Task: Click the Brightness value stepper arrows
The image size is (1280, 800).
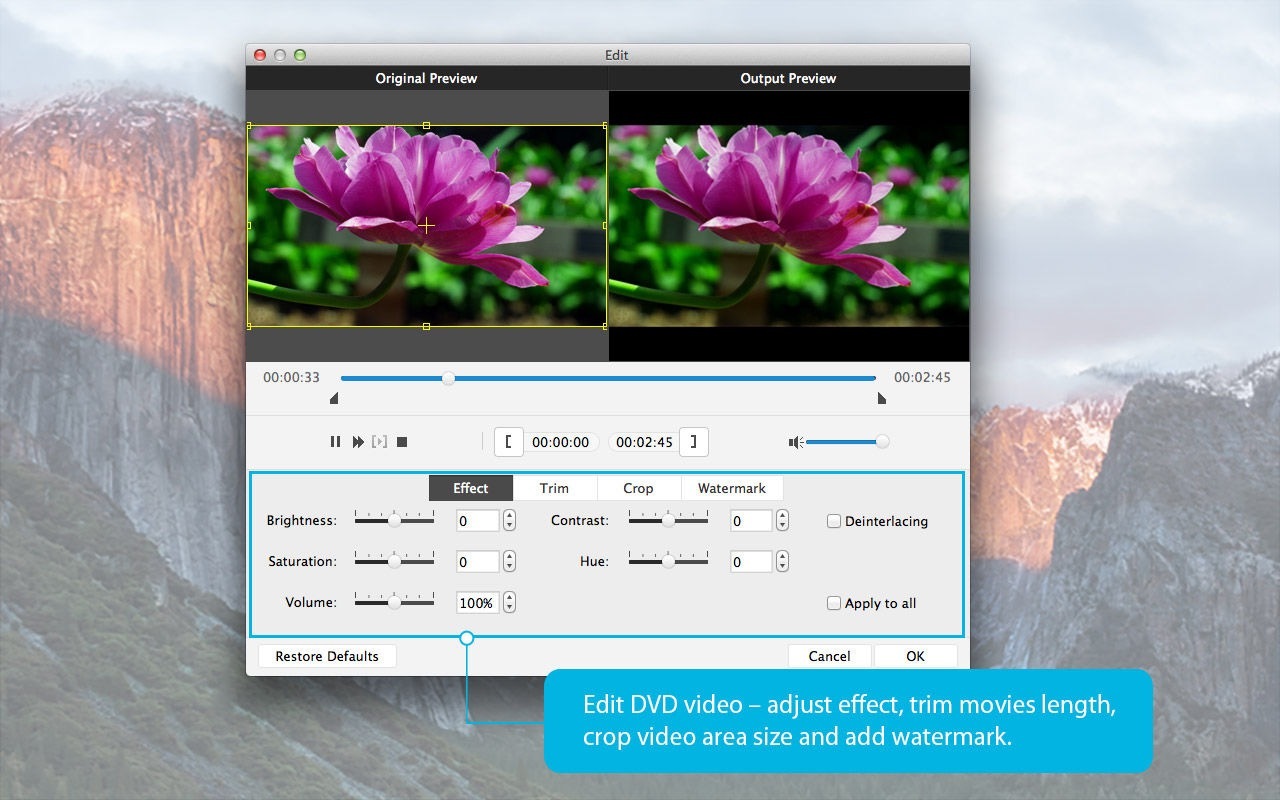Action: point(509,520)
